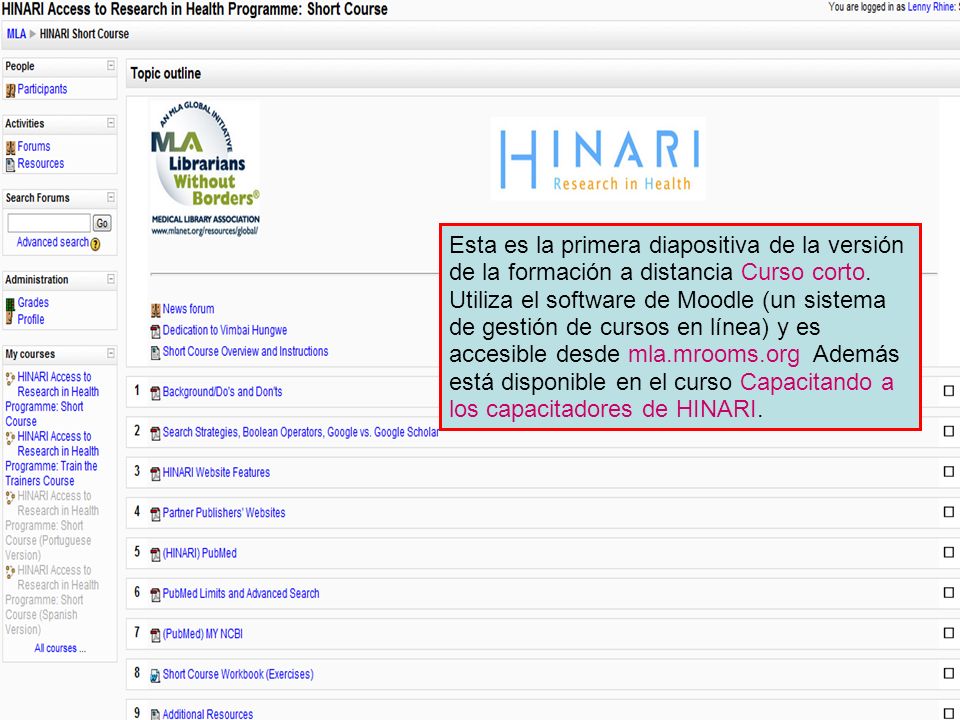This screenshot has width=960, height=720.
Task: Open the Profile link
Action: pos(31,319)
